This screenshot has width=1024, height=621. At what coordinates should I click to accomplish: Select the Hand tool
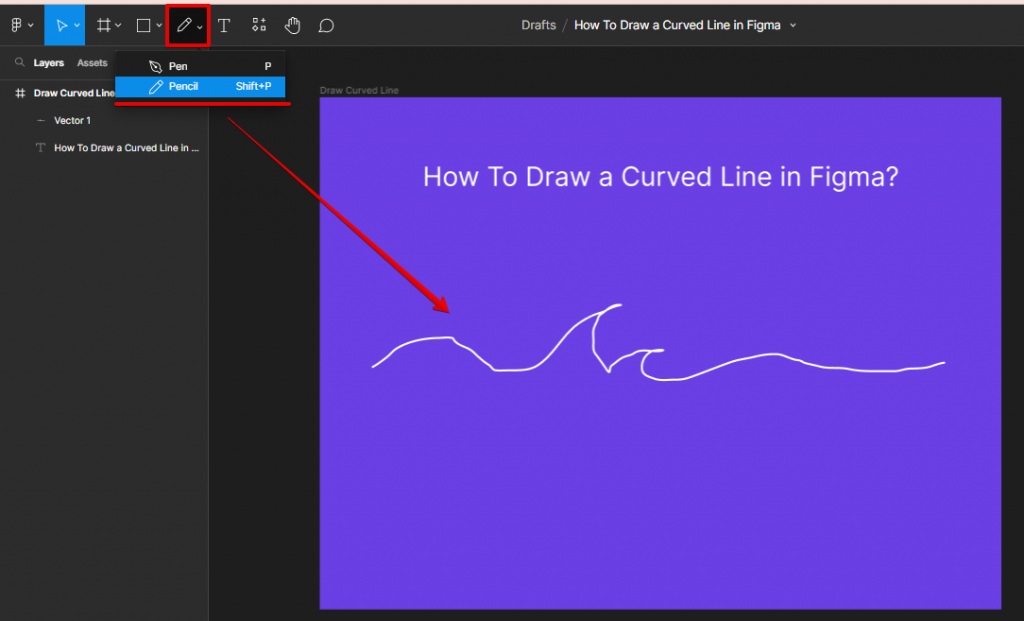[x=291, y=24]
